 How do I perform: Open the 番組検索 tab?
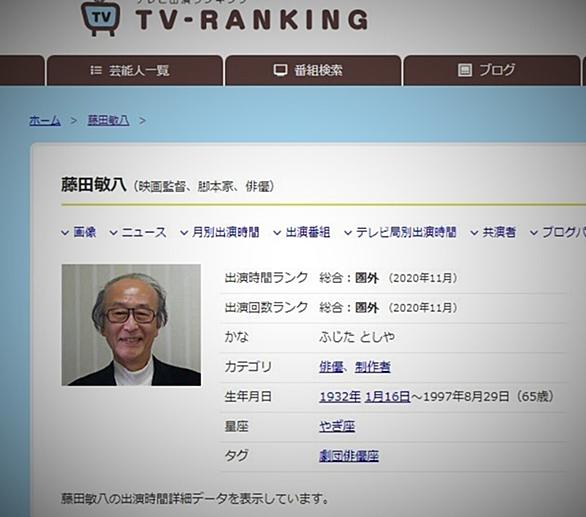[313, 70]
